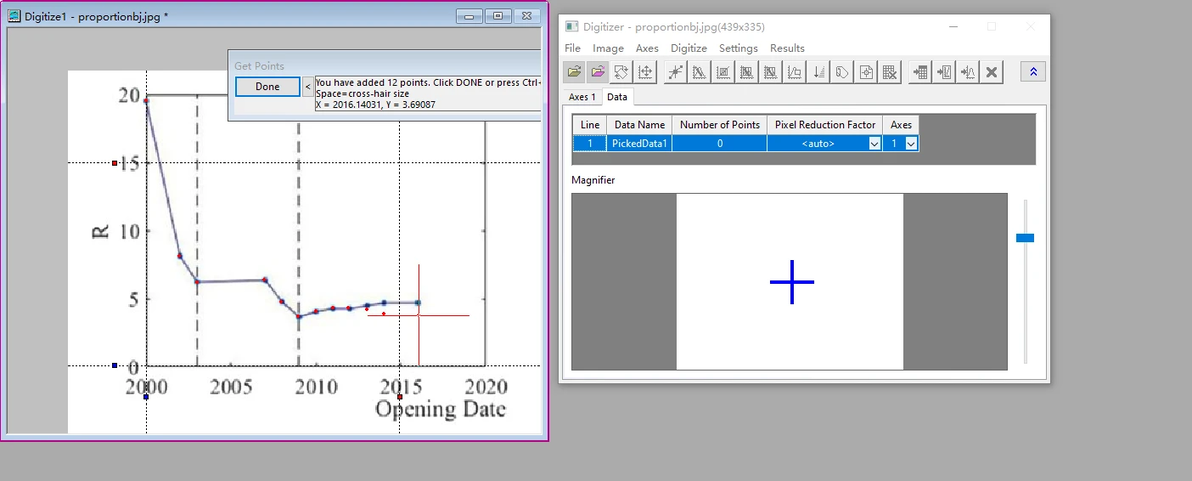Click the arrow button beside Done

(x=308, y=87)
